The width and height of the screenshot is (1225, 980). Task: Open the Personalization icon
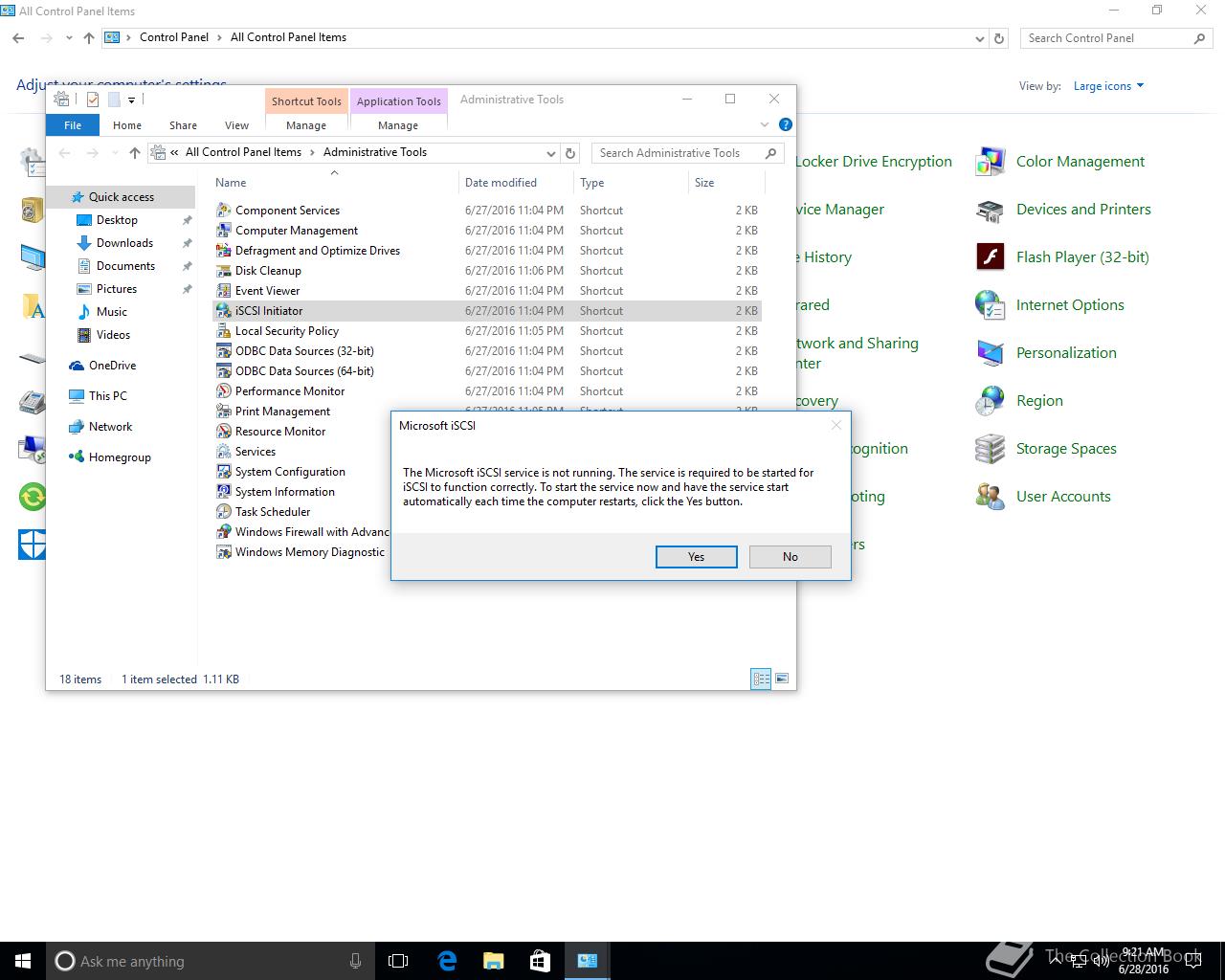click(x=990, y=353)
